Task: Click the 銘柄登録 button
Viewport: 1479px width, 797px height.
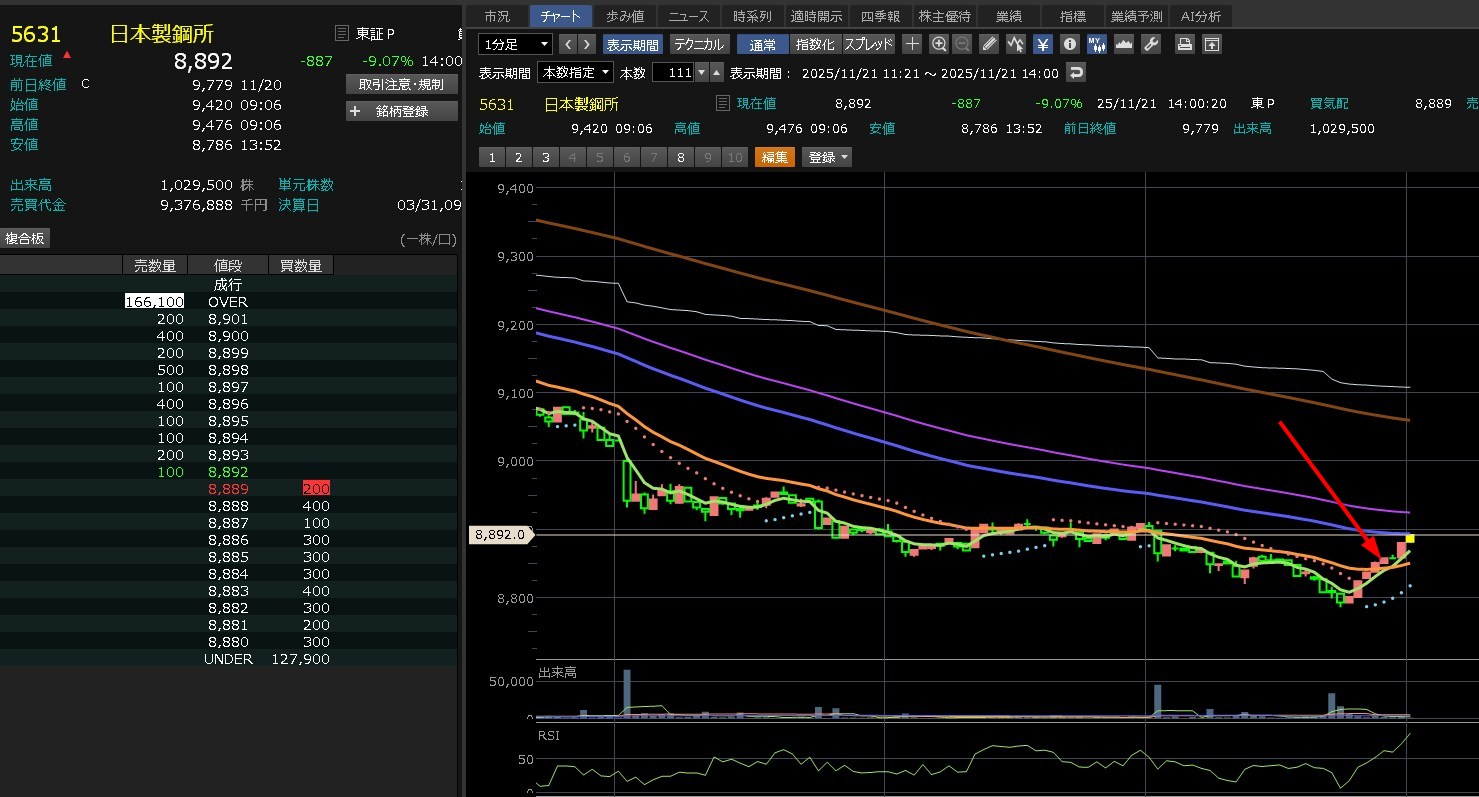Action: coord(401,111)
